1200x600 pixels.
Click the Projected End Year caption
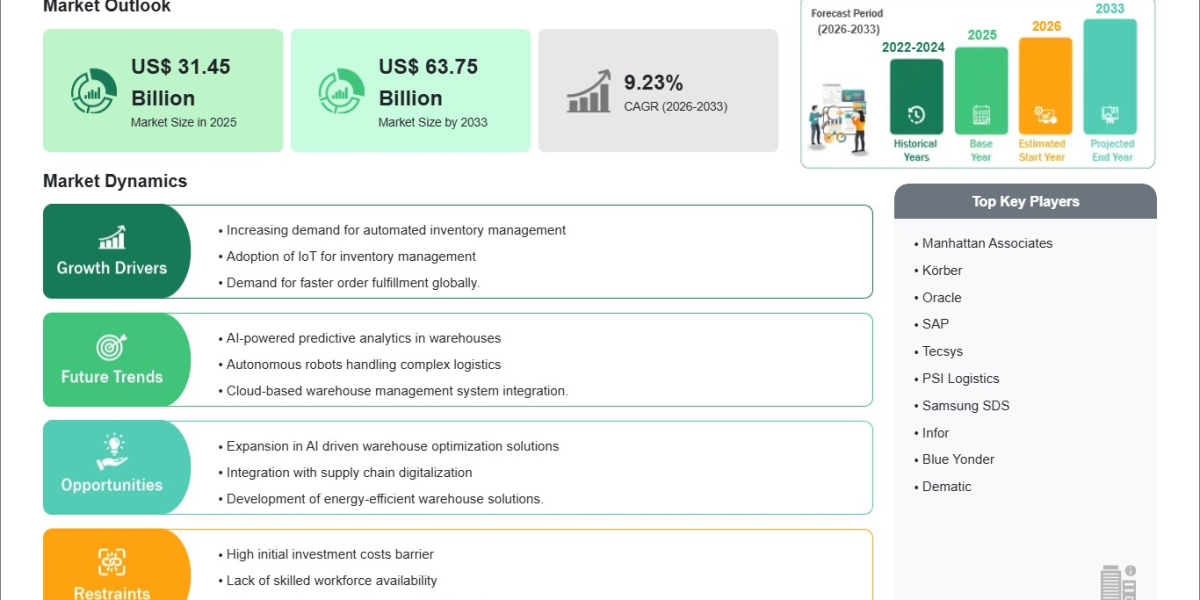(x=1112, y=150)
